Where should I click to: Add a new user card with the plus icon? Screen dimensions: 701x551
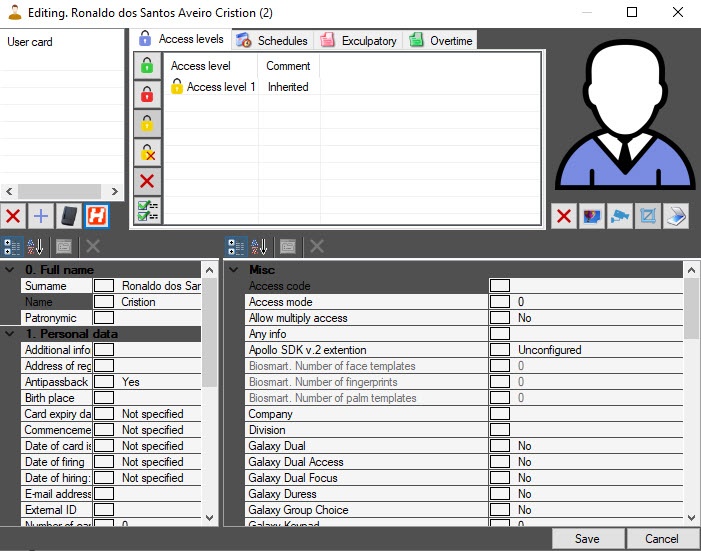click(x=41, y=216)
